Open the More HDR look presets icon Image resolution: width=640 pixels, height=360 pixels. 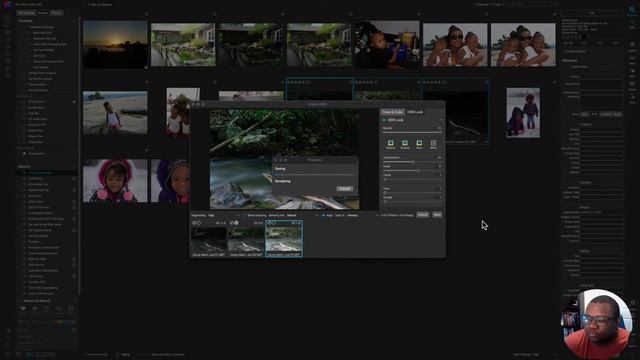tap(433, 144)
